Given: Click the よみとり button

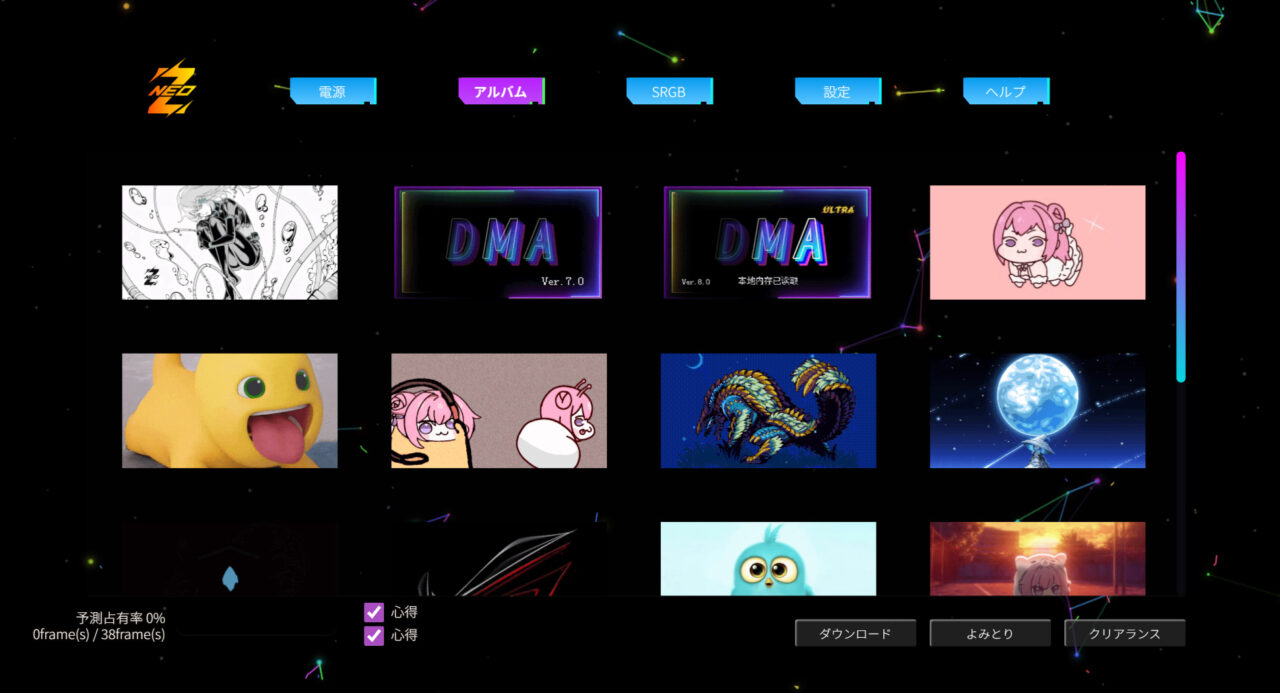Looking at the screenshot, I should [989, 633].
